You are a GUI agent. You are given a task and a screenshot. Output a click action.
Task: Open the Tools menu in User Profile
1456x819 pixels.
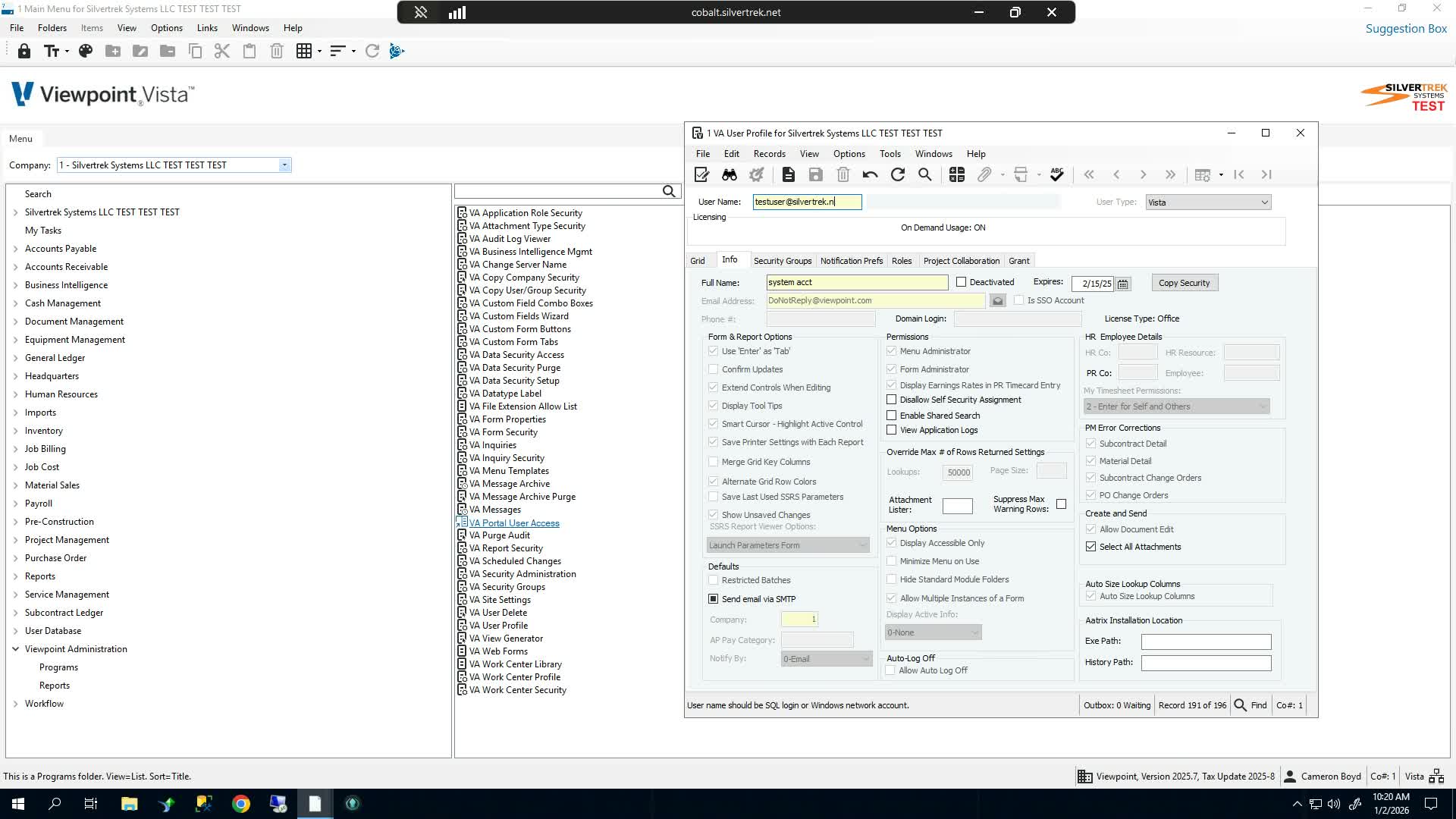[890, 154]
